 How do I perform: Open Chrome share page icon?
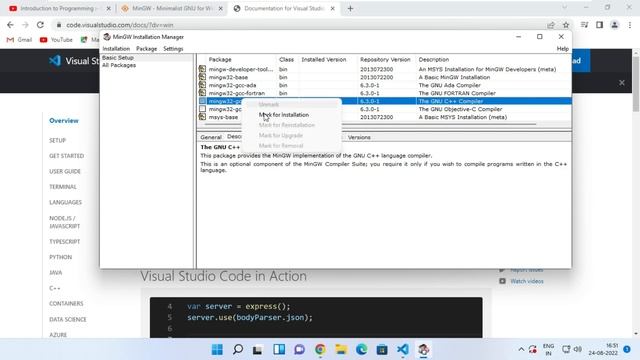point(551,25)
